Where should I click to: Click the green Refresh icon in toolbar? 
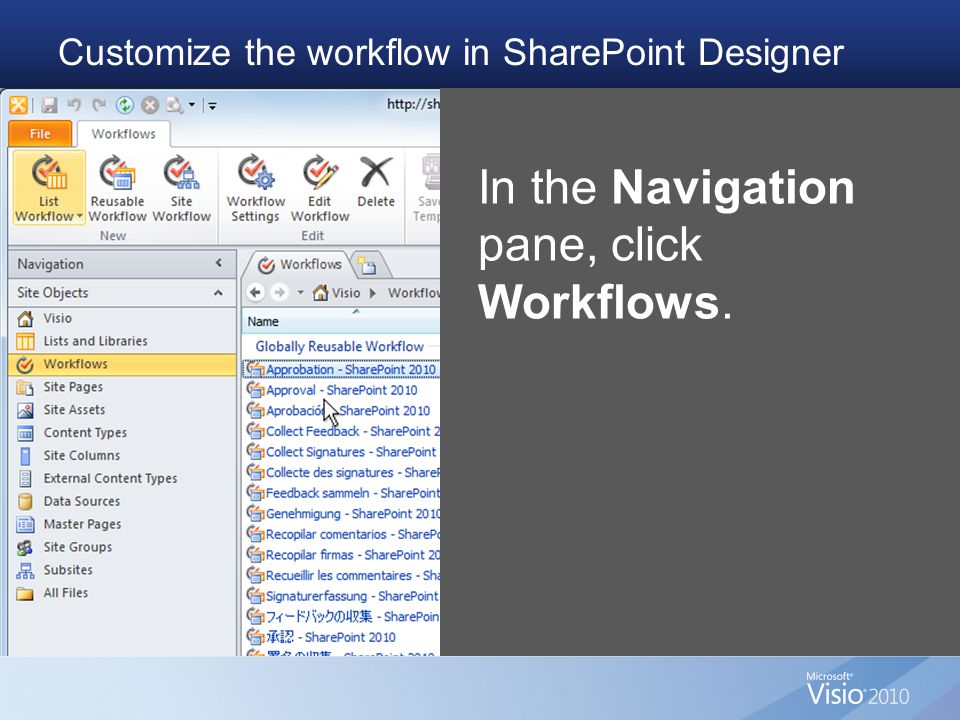coord(125,105)
